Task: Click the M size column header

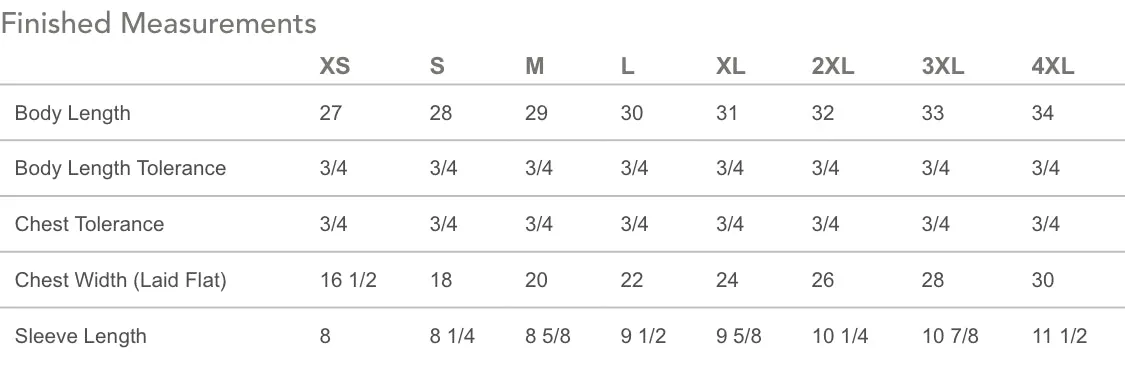Action: pyautogui.click(x=535, y=66)
